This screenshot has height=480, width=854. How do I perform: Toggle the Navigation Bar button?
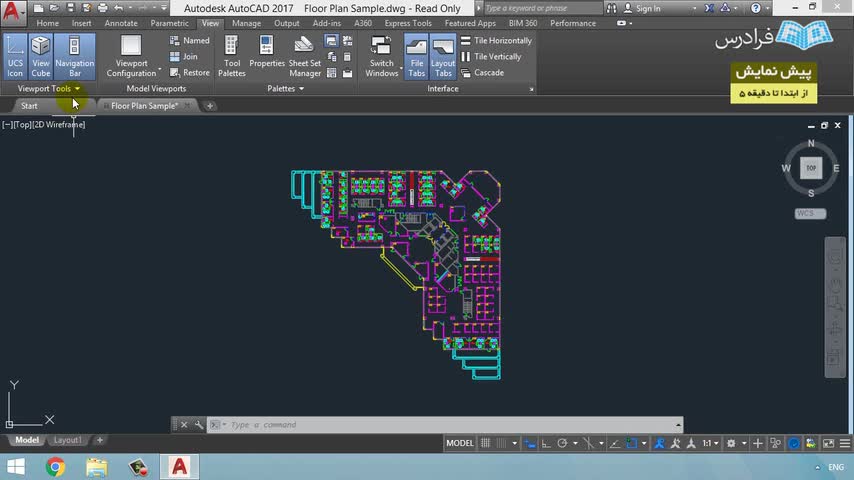pyautogui.click(x=74, y=56)
